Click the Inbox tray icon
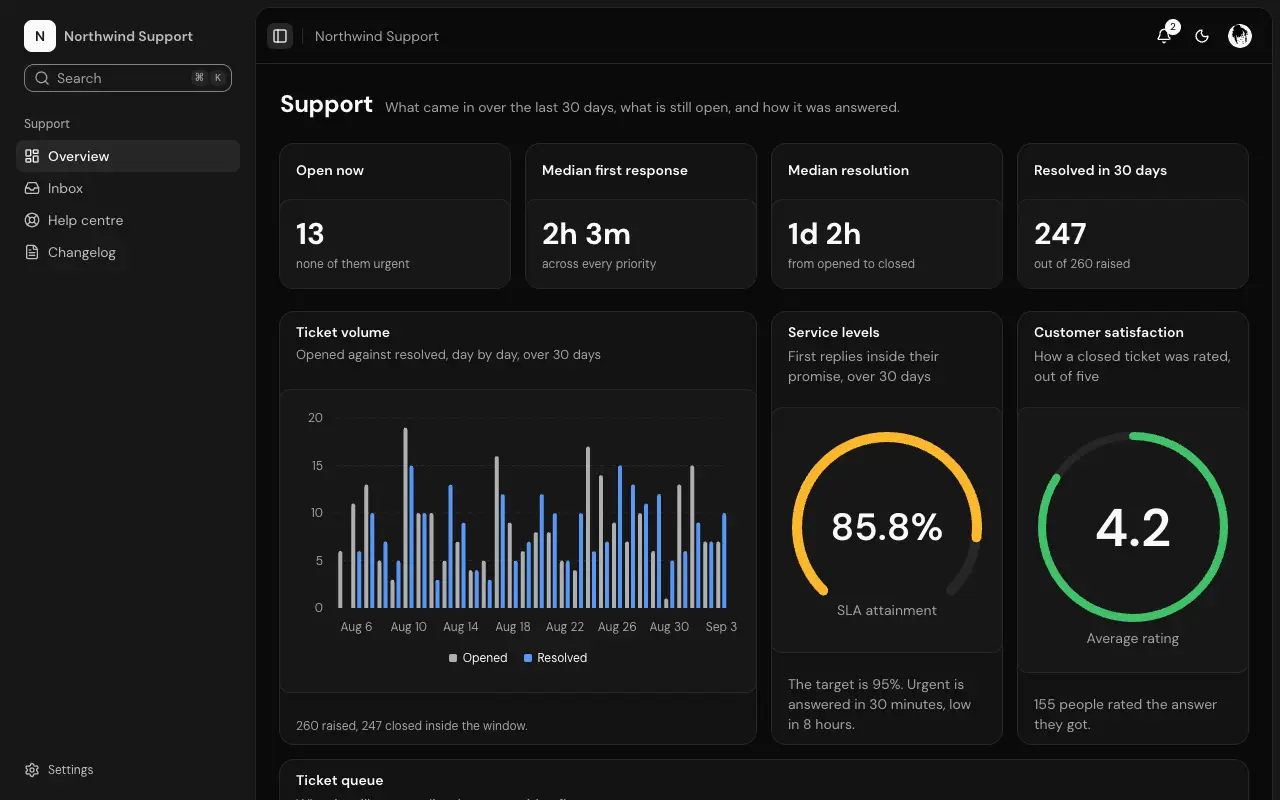This screenshot has width=1280, height=800. [x=32, y=188]
